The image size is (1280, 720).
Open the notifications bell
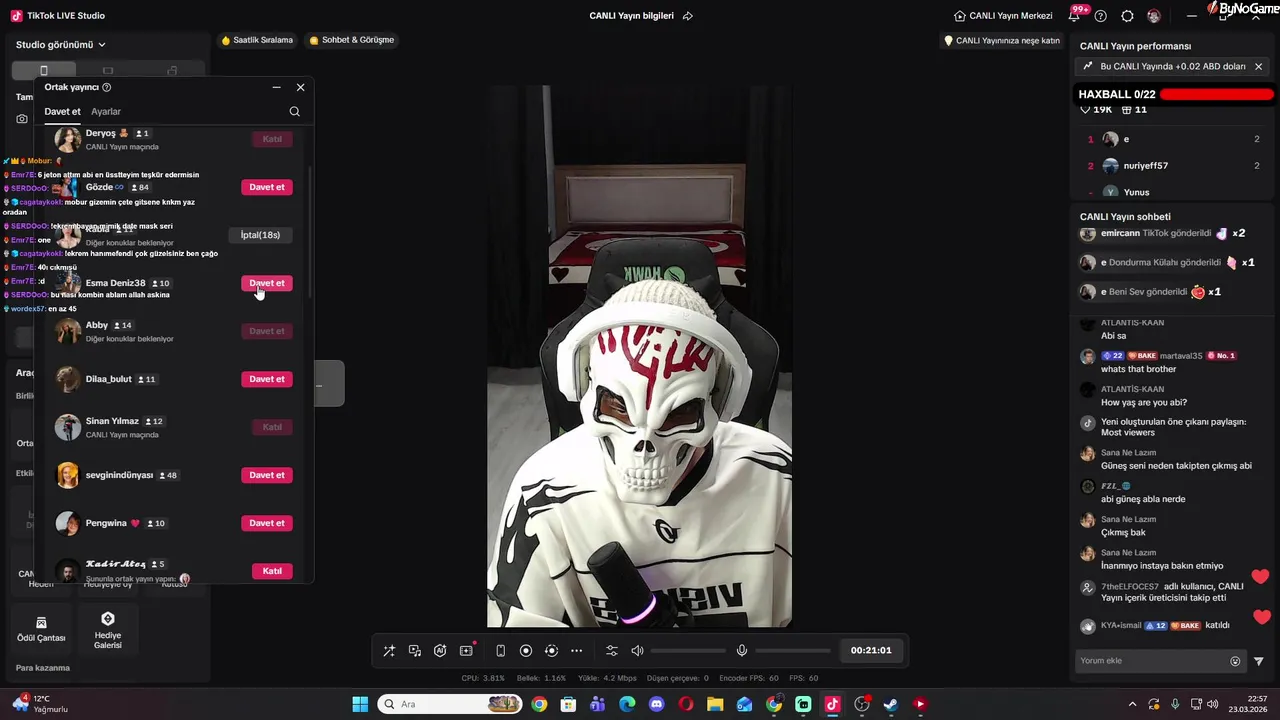pos(1075,16)
